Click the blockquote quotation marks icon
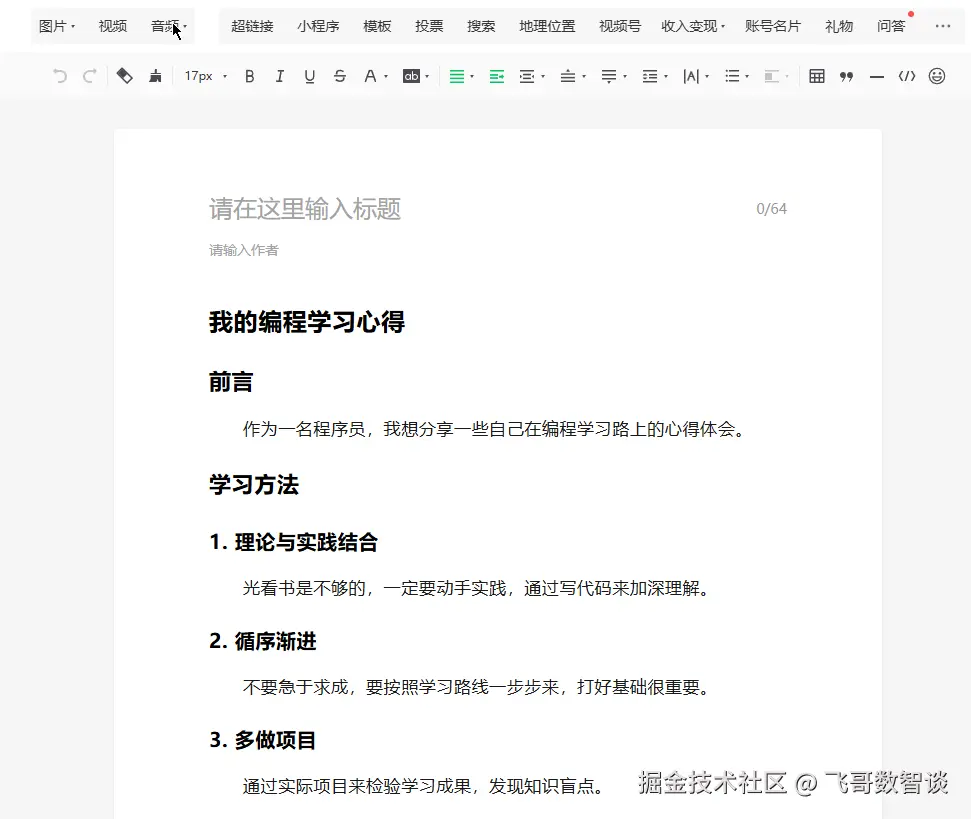This screenshot has width=971, height=819. point(847,77)
